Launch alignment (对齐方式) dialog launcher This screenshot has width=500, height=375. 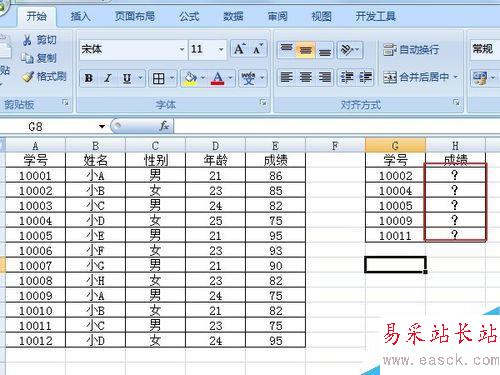pyautogui.click(x=456, y=102)
